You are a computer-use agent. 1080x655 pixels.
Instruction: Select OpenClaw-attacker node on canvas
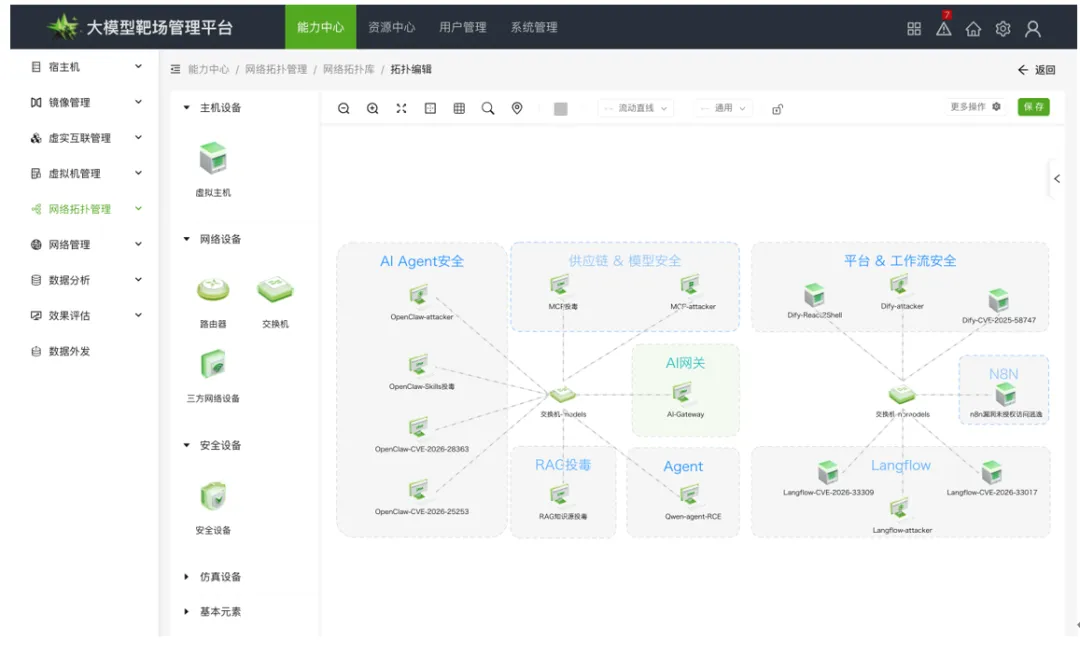(x=418, y=295)
